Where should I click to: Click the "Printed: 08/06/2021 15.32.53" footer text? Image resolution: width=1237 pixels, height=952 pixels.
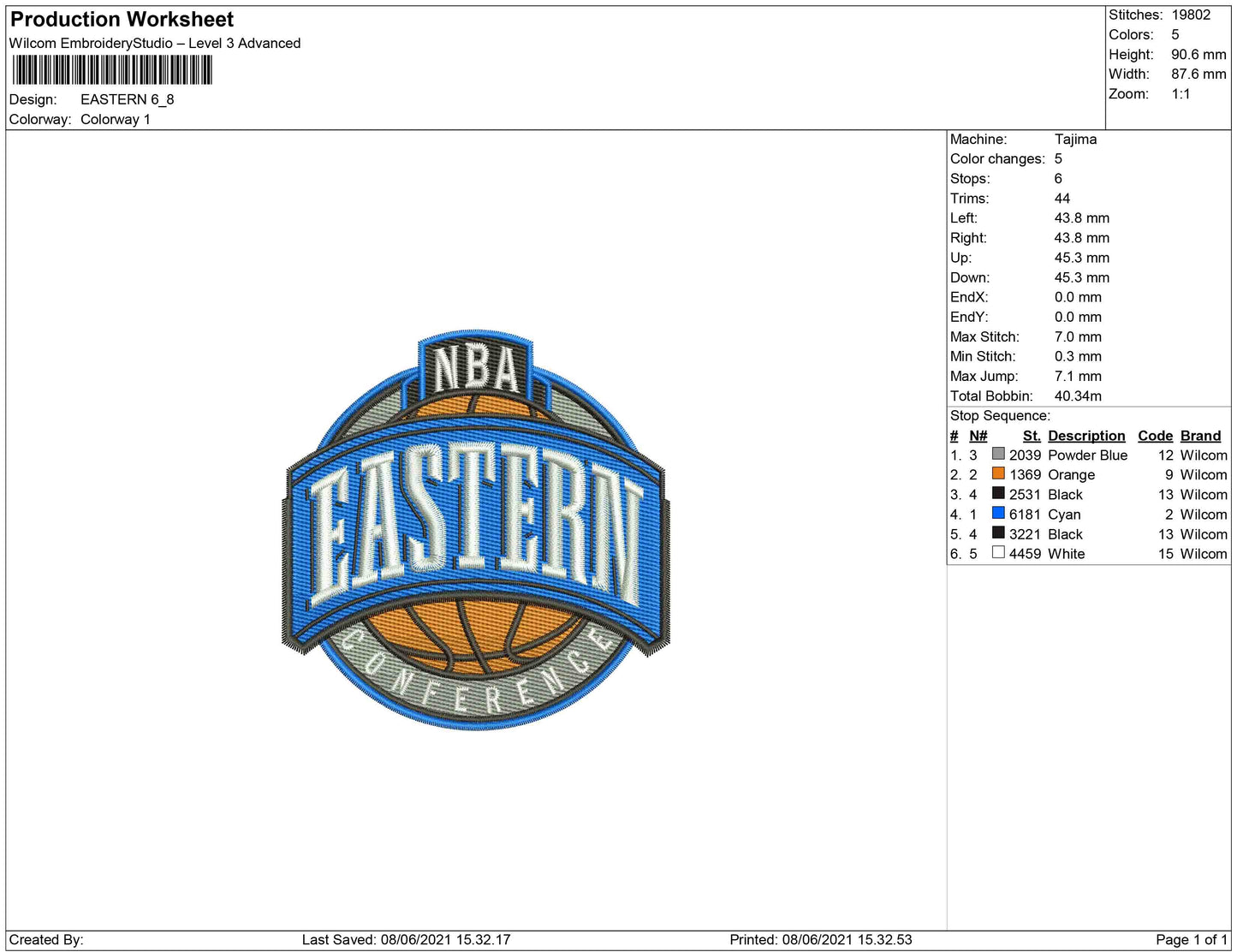point(821,939)
